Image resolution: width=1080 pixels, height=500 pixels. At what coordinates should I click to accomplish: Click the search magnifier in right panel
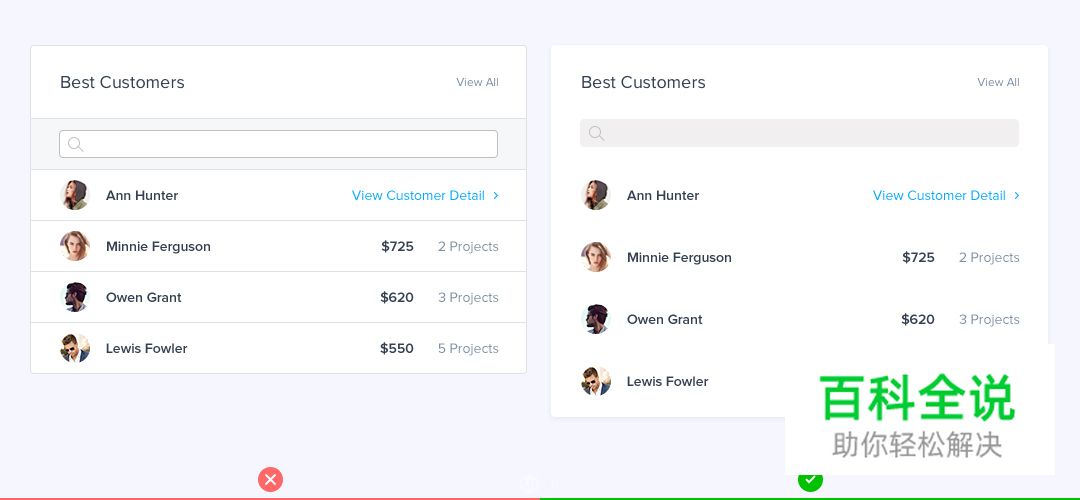(x=596, y=133)
